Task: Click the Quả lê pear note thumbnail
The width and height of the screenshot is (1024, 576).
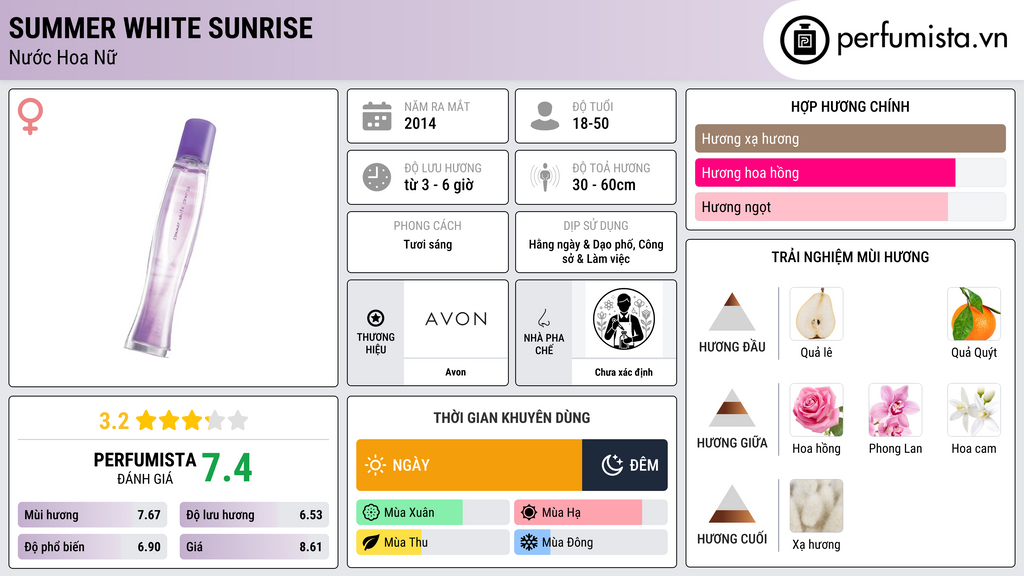Action: 816,314
